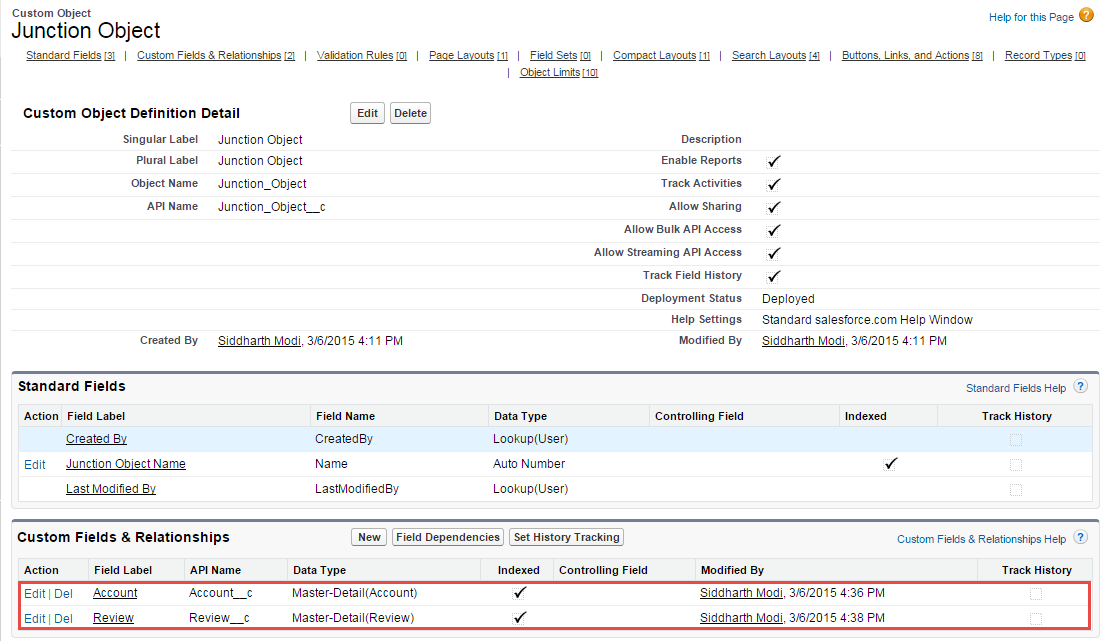Open Field Dependencies
This screenshot has width=1105, height=641.
tap(447, 537)
